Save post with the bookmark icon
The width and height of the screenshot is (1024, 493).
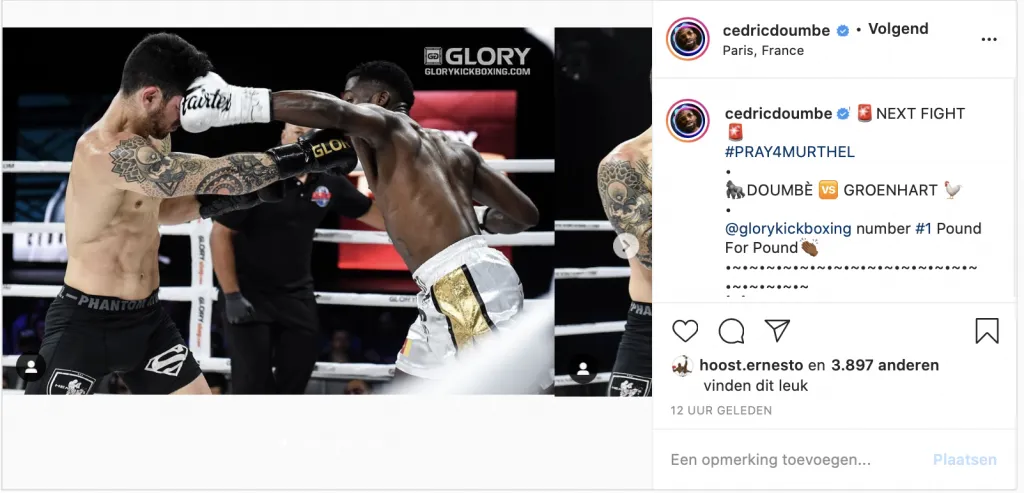click(987, 330)
